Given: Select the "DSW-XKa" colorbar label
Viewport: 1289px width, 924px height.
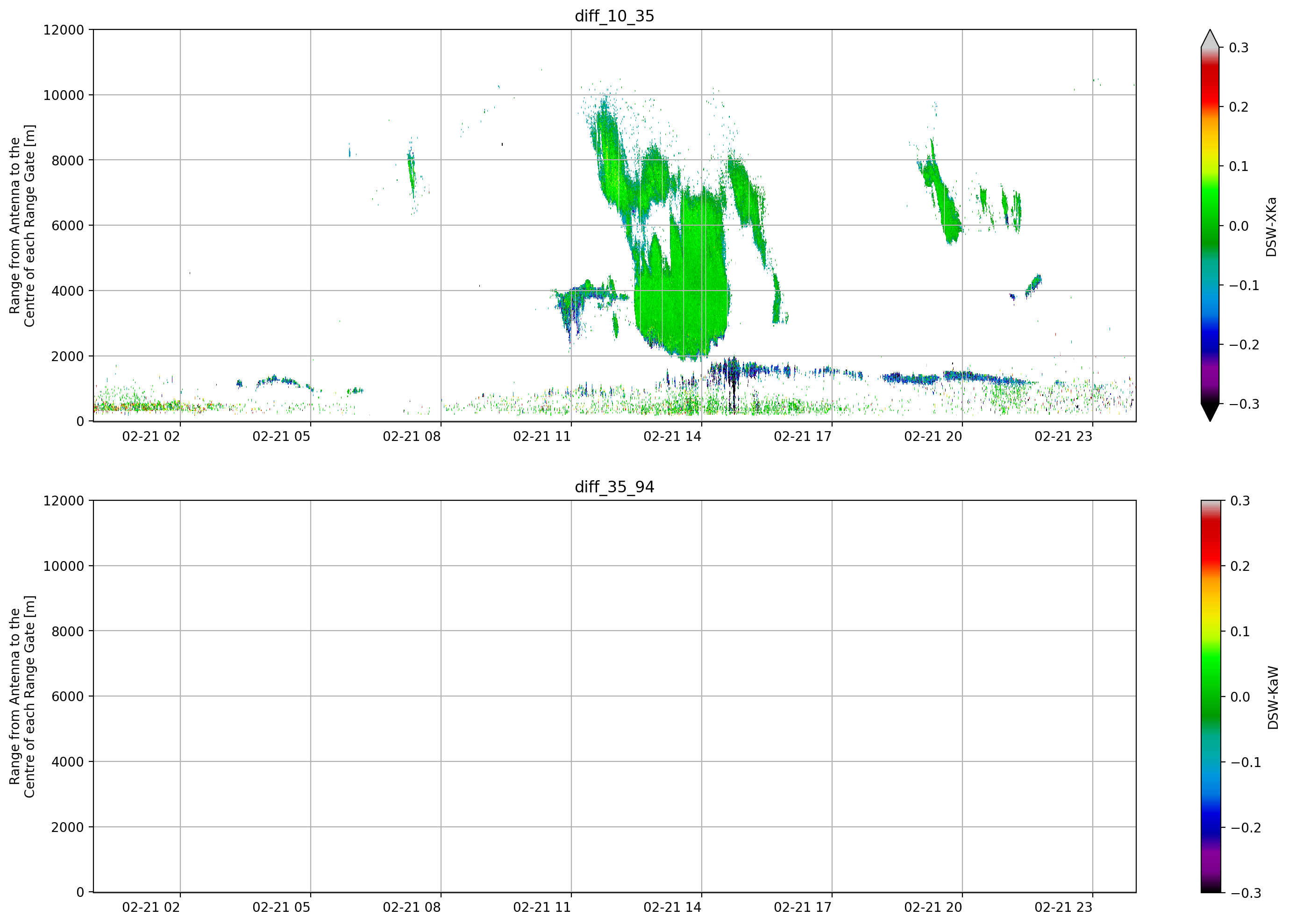Looking at the screenshot, I should coord(1271,227).
